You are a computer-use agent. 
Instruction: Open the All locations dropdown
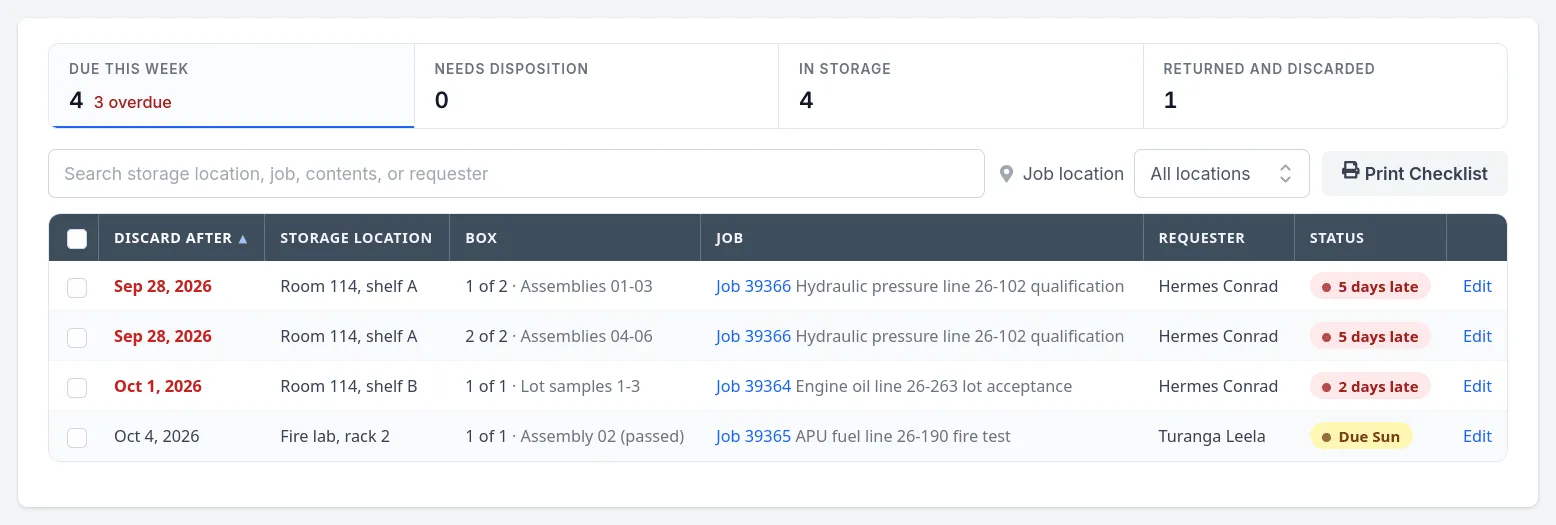tap(1221, 174)
